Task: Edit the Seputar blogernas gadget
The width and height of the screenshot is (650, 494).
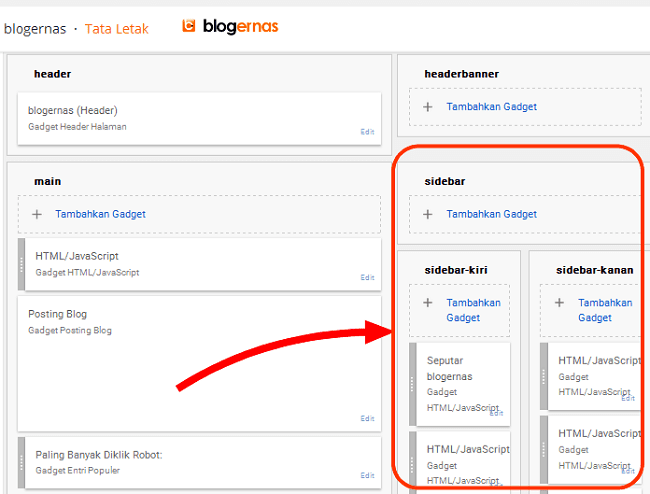Action: tap(497, 413)
